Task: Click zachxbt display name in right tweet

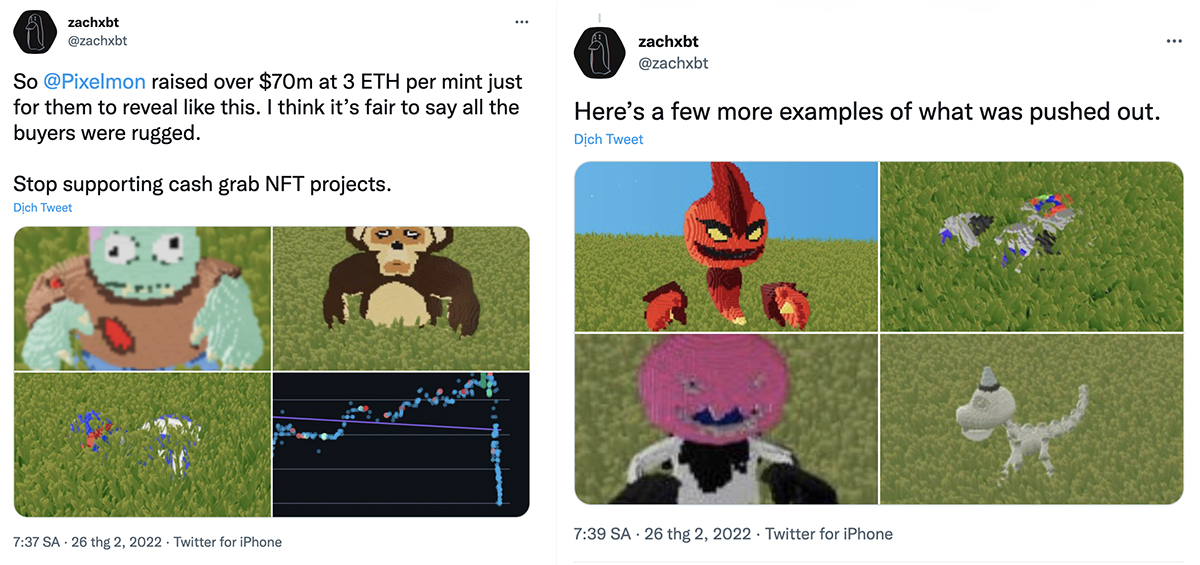Action: point(668,42)
